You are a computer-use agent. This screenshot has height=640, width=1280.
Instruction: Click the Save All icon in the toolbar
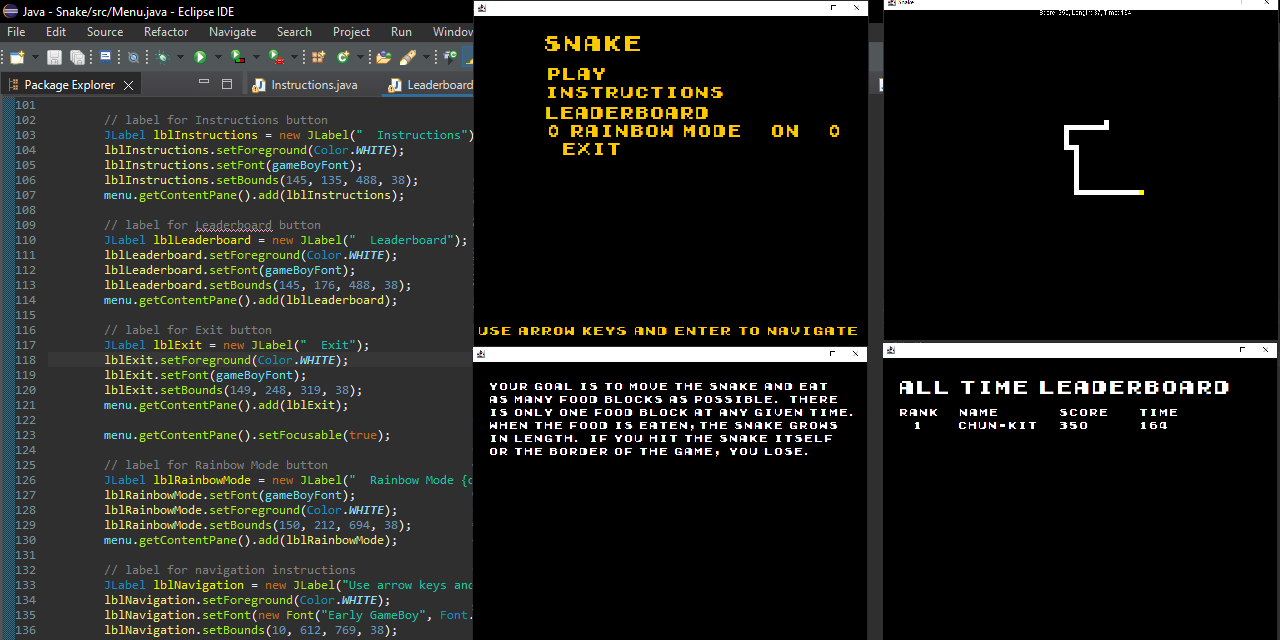coord(77,57)
